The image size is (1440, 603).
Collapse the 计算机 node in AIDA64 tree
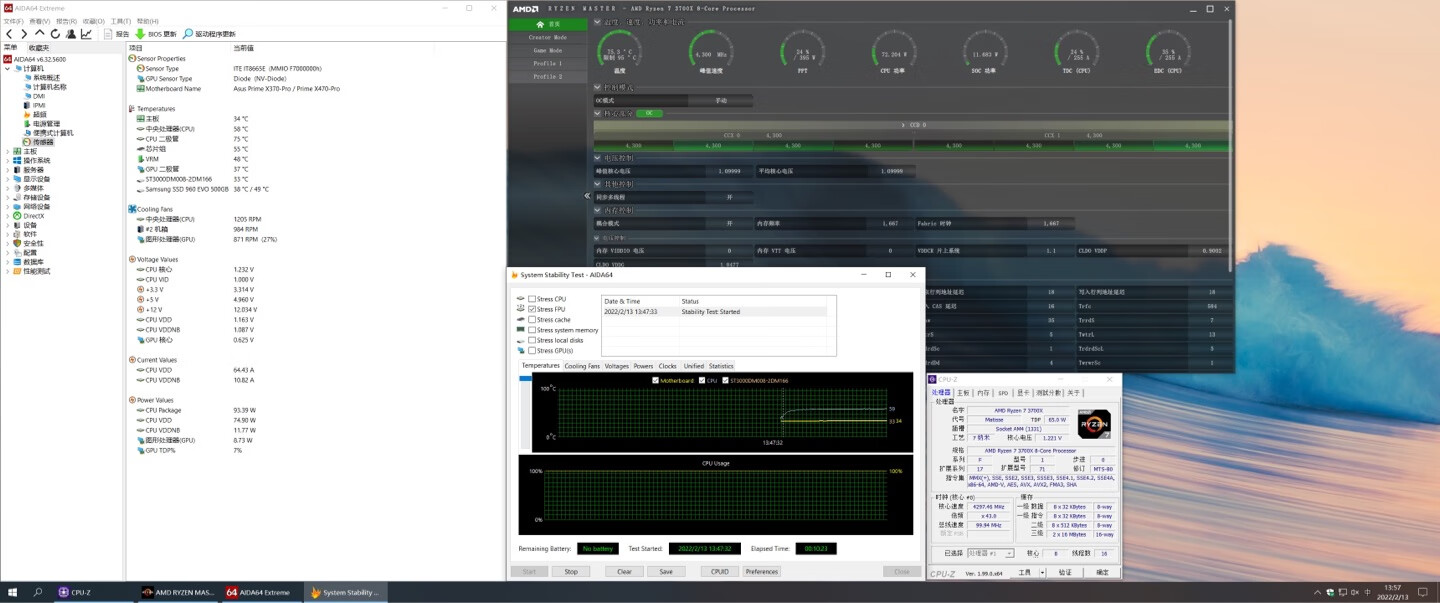8,68
